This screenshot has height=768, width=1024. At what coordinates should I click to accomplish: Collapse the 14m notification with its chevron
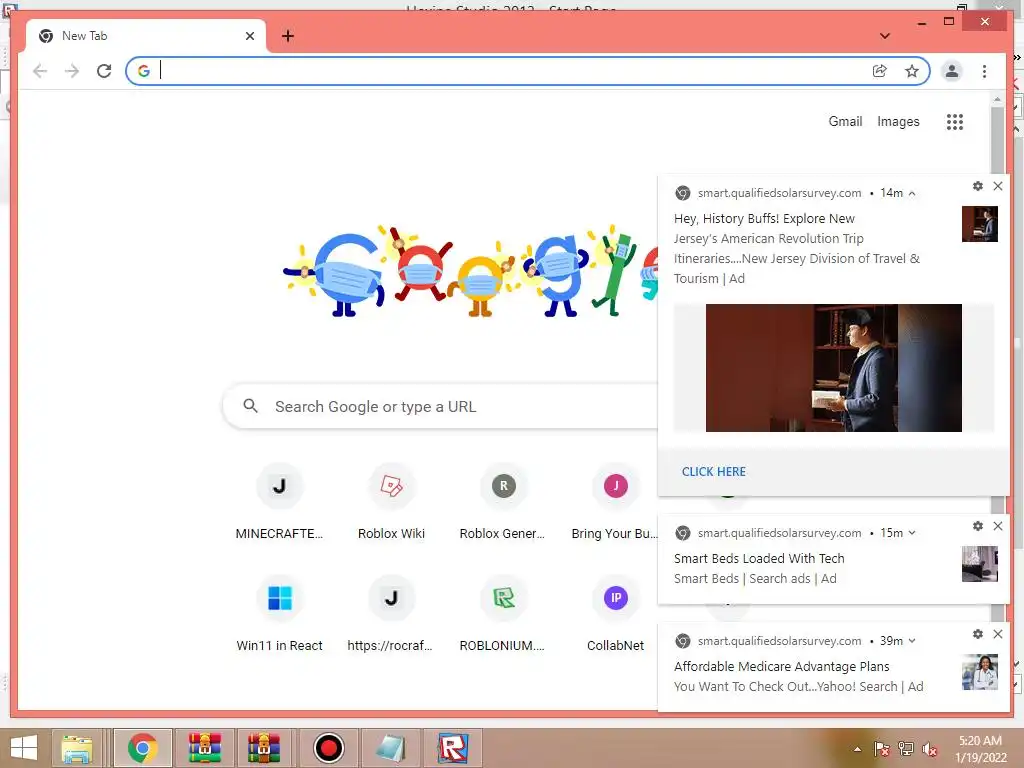click(x=912, y=193)
